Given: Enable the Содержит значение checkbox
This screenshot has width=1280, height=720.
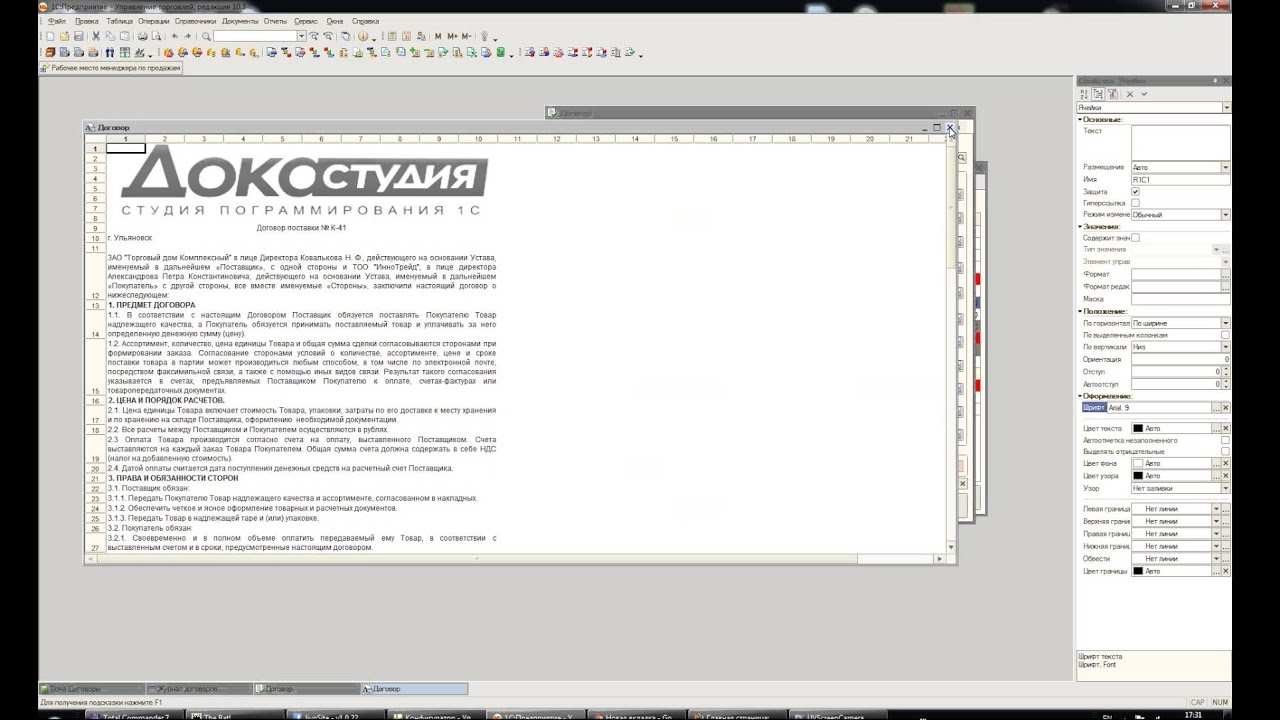Looking at the screenshot, I should (1135, 237).
